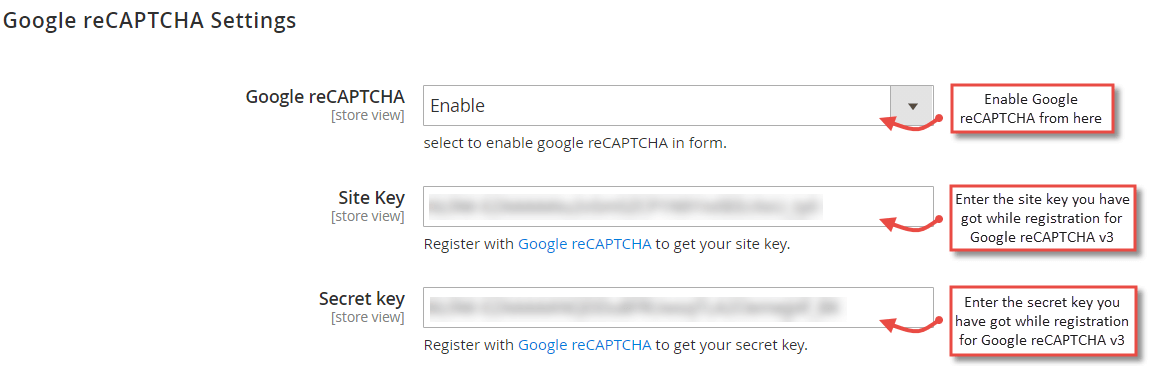The image size is (1151, 366).
Task: Click the 'select to enable google reCAPTCHA' hint text
Action: (x=575, y=144)
